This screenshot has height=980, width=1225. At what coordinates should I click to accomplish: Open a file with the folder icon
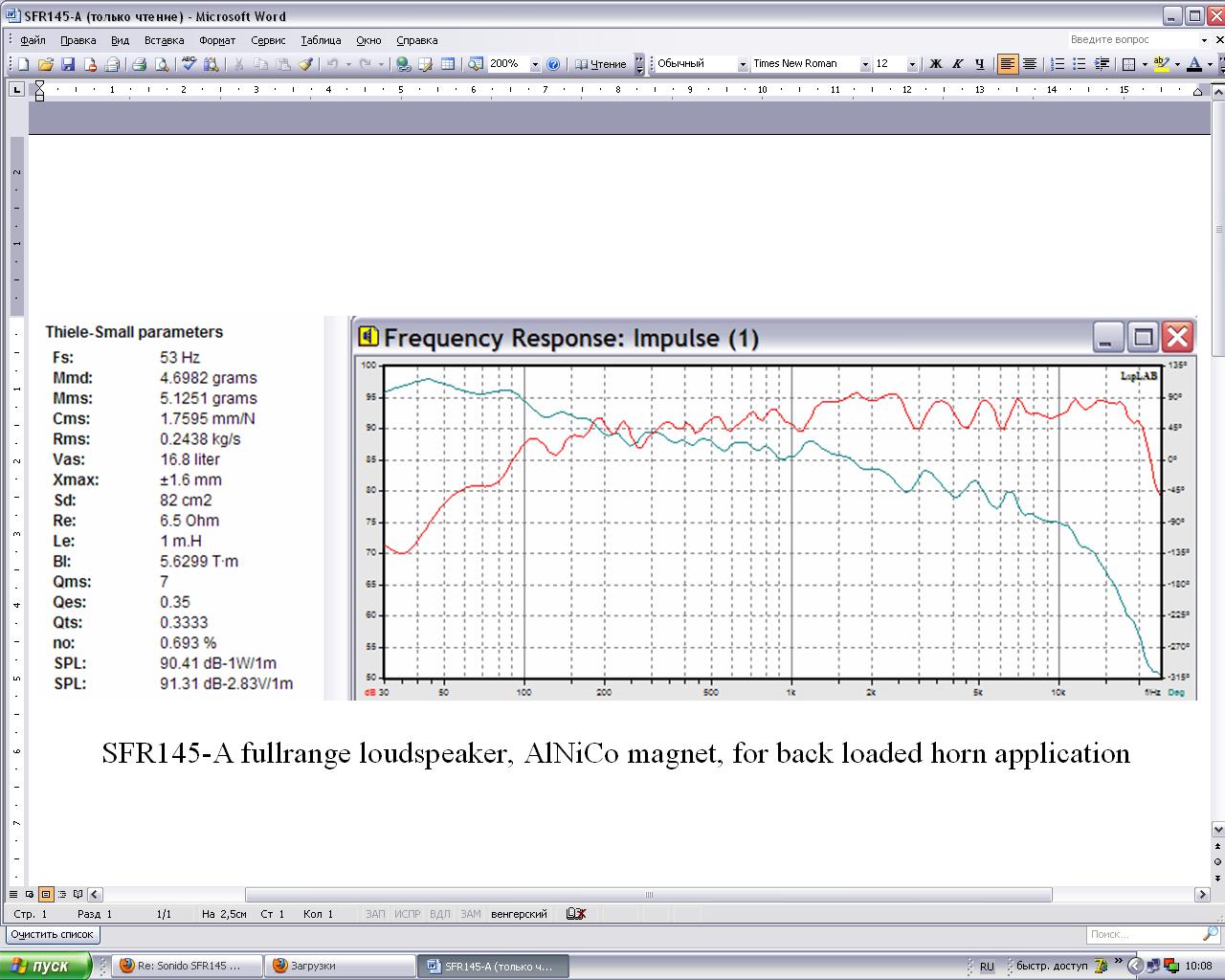pos(45,64)
